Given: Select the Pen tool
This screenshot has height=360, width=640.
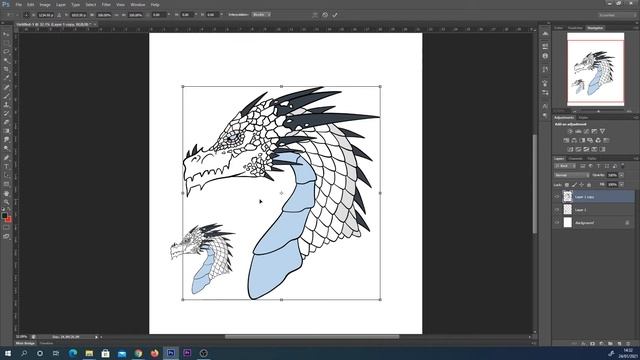Looking at the screenshot, I should pyautogui.click(x=6, y=158).
